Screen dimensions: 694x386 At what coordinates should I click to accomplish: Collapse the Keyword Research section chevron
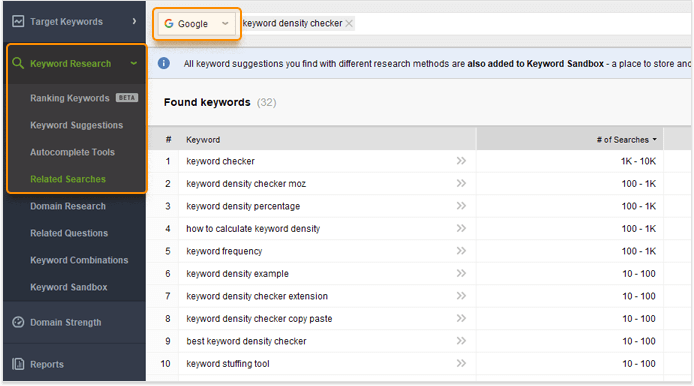coord(134,63)
